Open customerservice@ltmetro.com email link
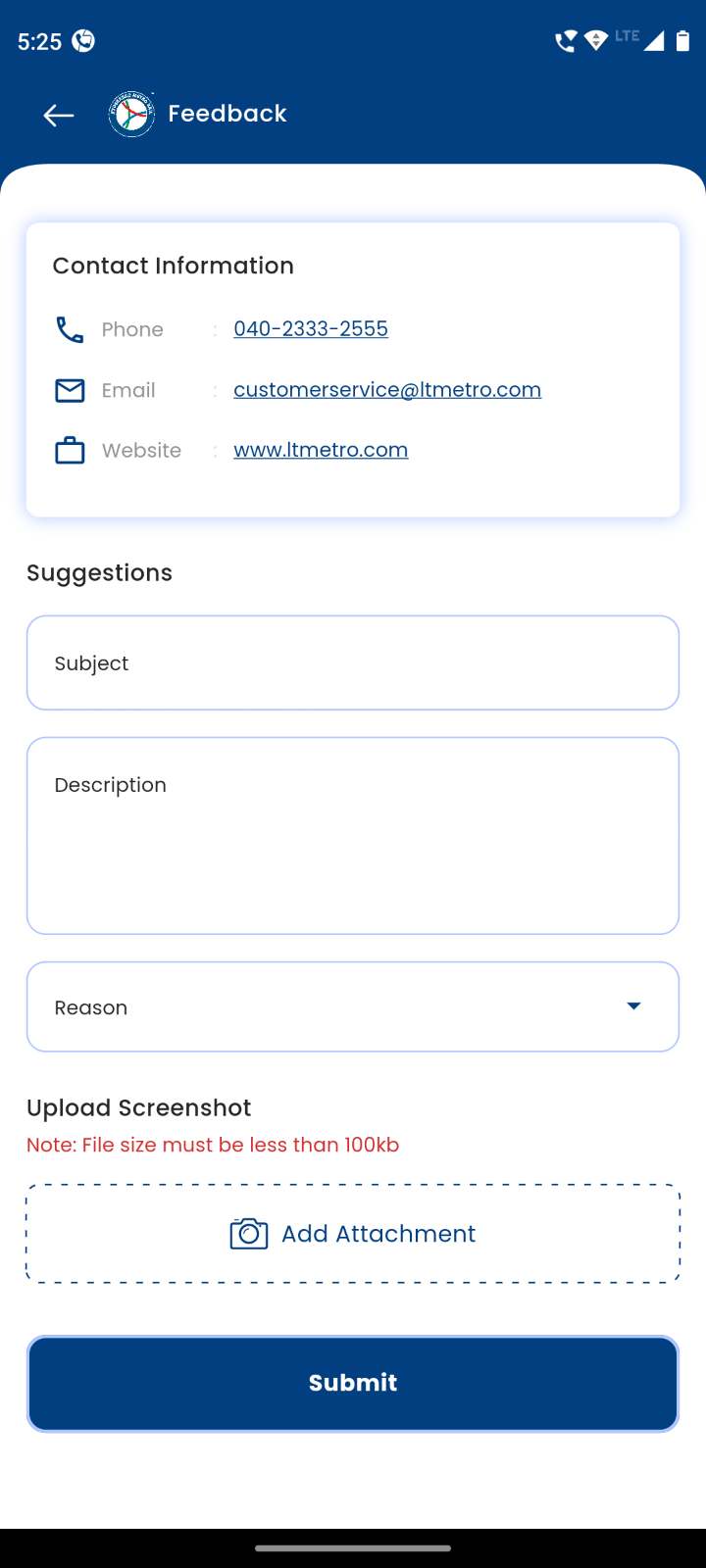 click(387, 390)
